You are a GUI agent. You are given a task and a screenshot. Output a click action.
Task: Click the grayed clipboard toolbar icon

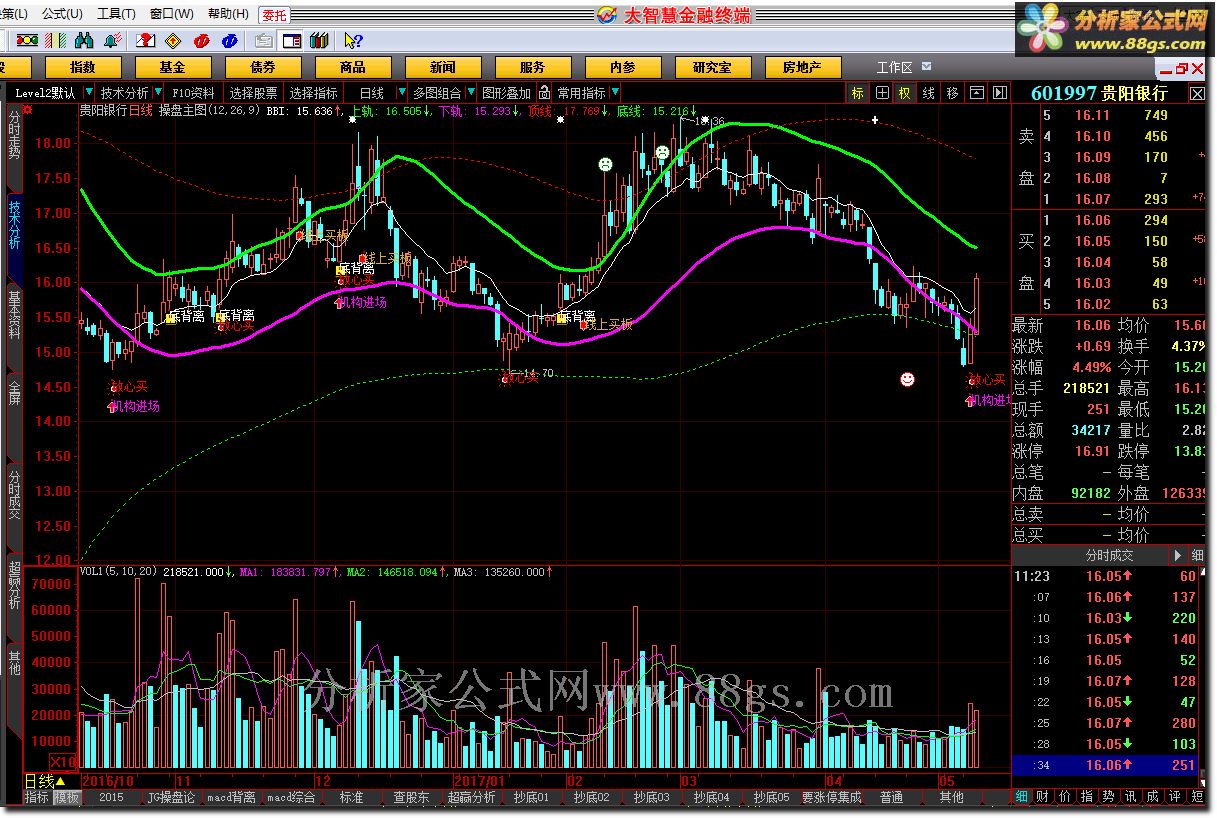tap(263, 40)
